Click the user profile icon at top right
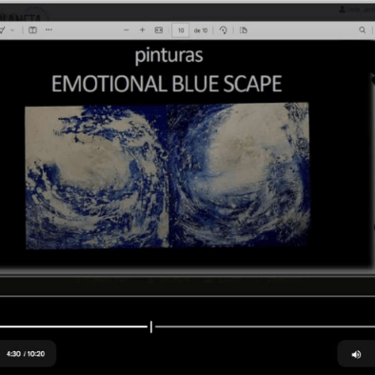The width and height of the screenshot is (375, 375). pos(342,10)
